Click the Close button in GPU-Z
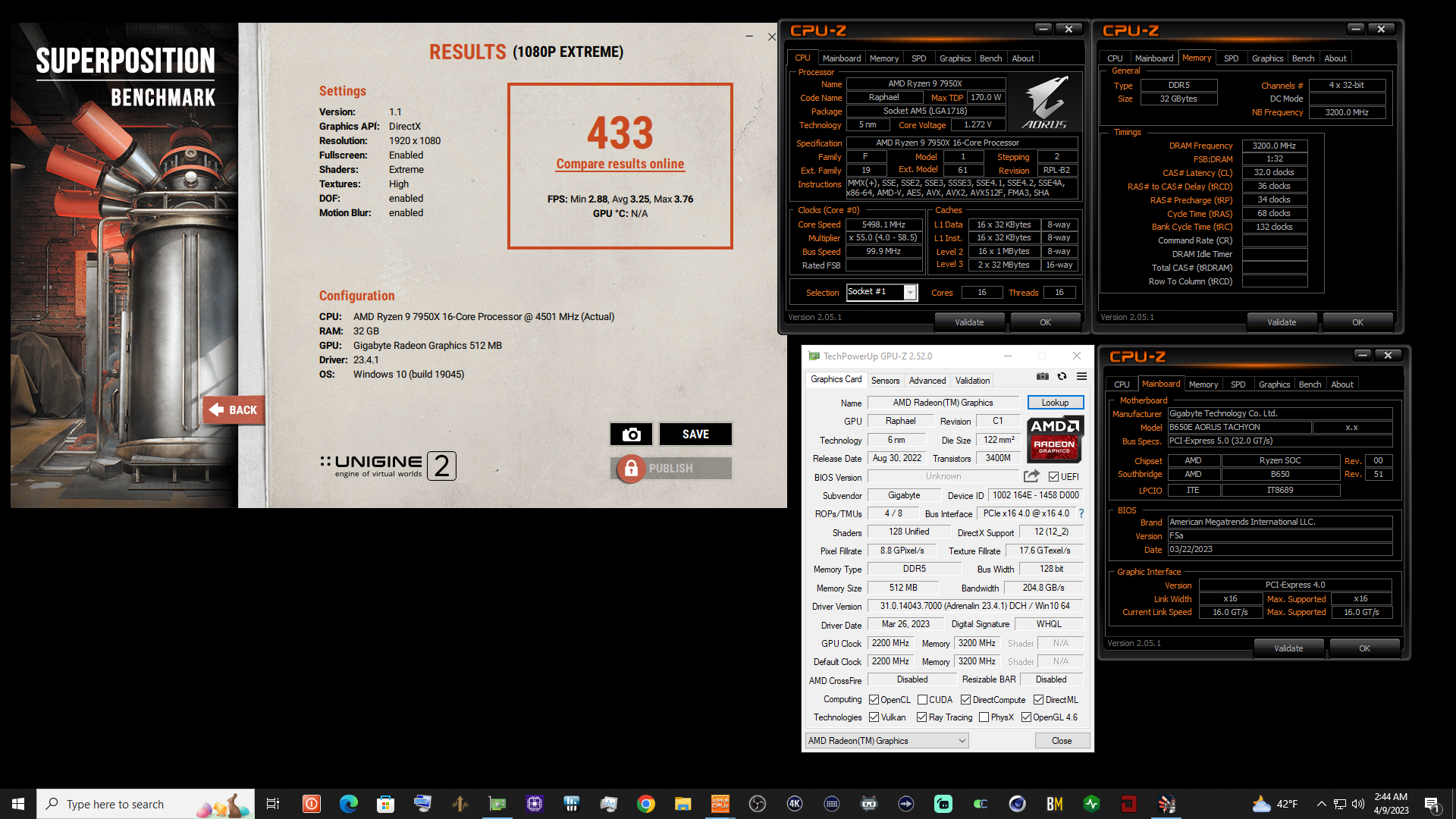1456x819 pixels. (1061, 740)
